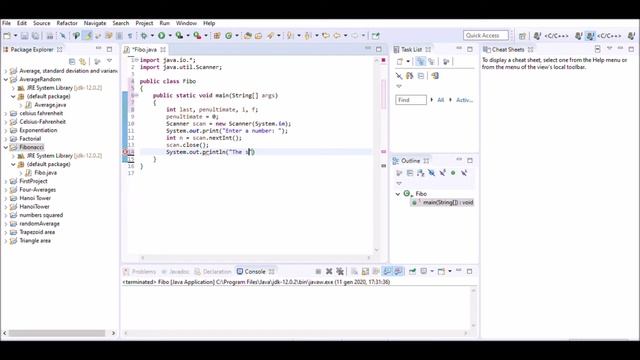The height and width of the screenshot is (360, 640).
Task: Click Remove All Terminated Launches icon
Action: pos(340,271)
